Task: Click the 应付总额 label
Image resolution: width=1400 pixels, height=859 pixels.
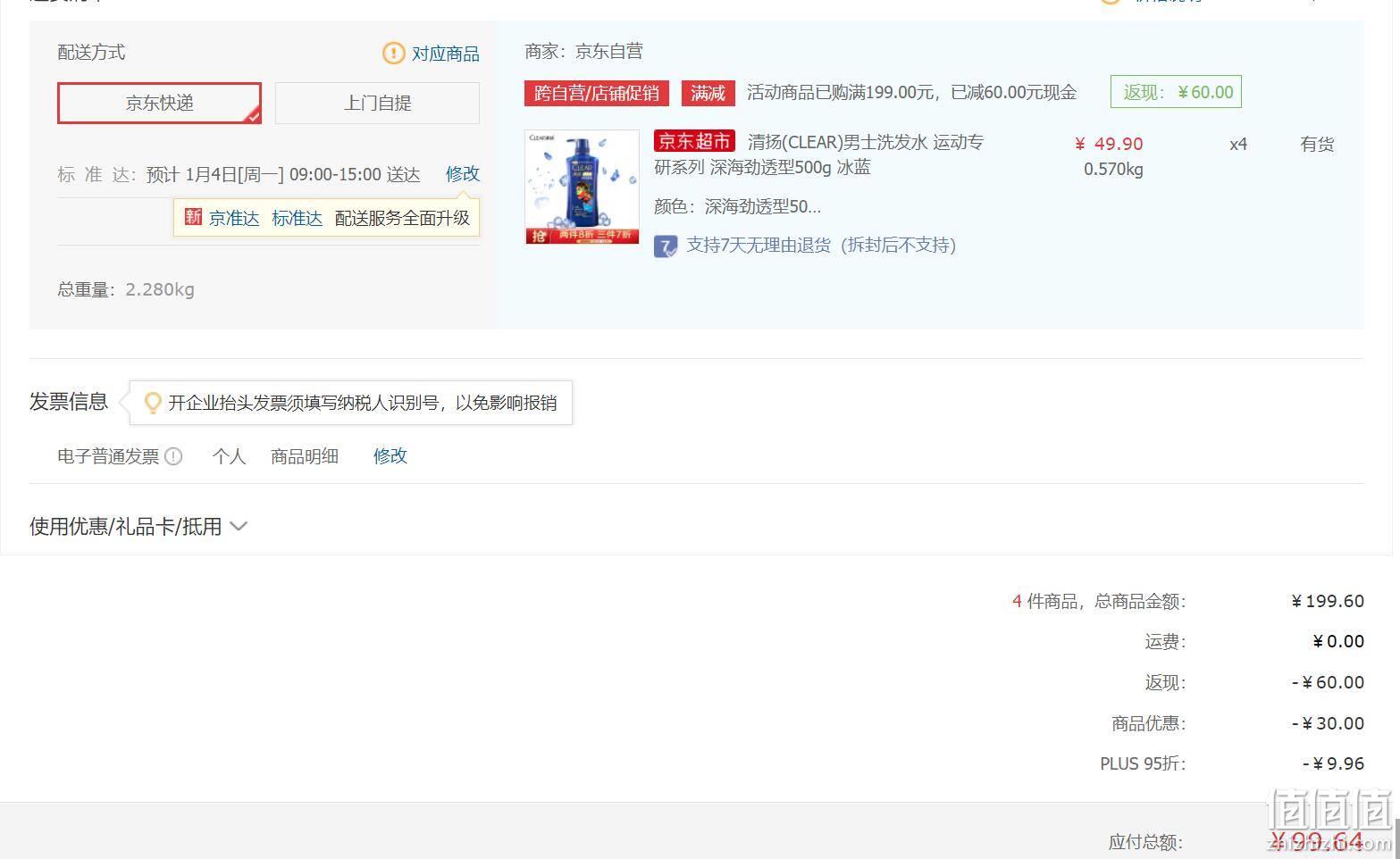Action: (1145, 842)
